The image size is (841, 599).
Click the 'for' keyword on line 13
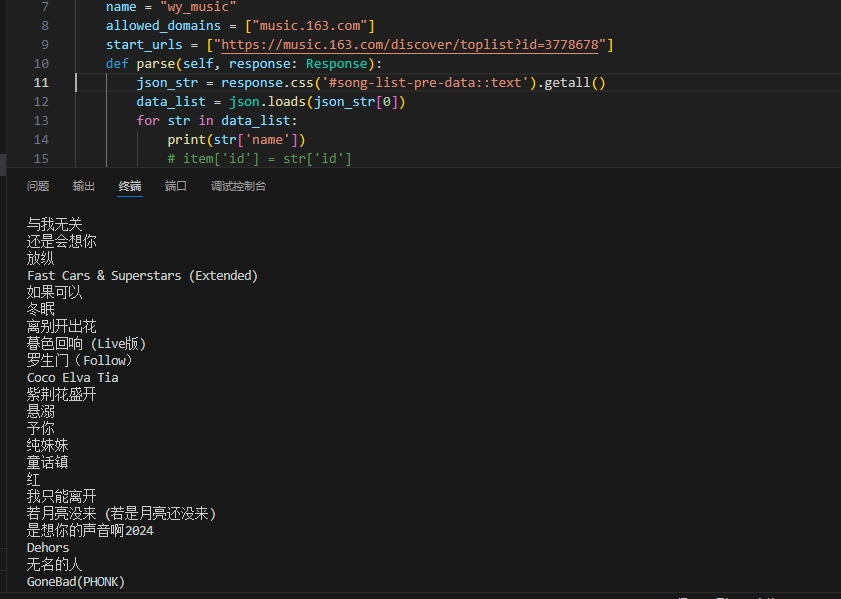click(x=147, y=121)
